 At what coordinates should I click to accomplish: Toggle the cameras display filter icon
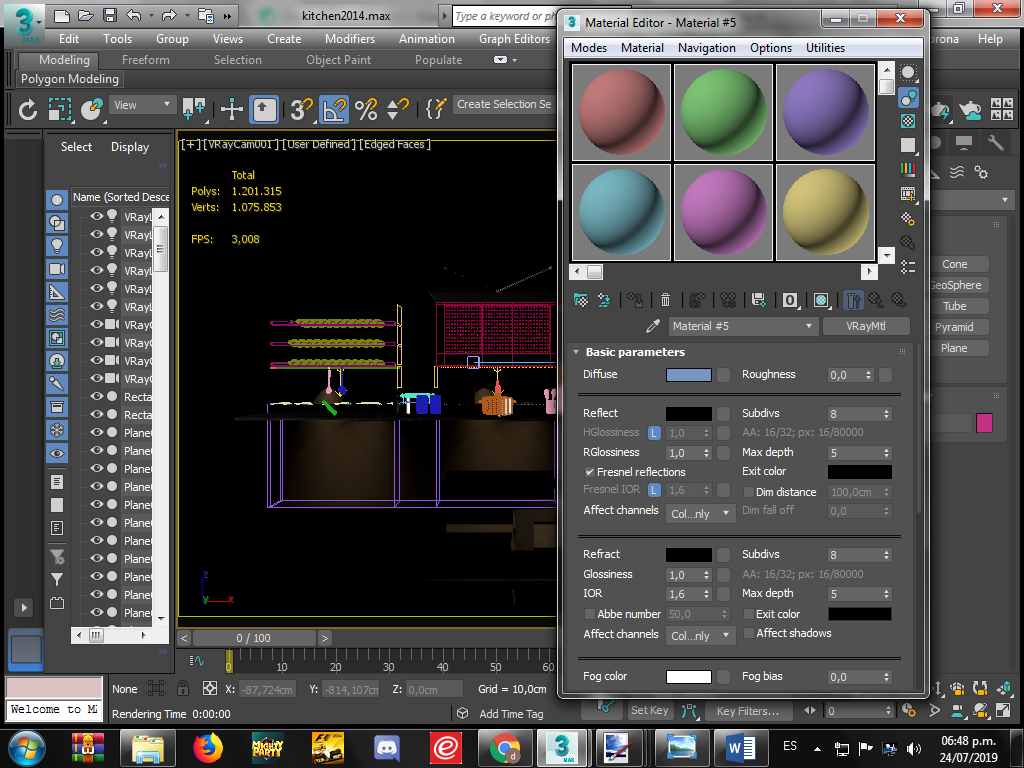tap(57, 269)
